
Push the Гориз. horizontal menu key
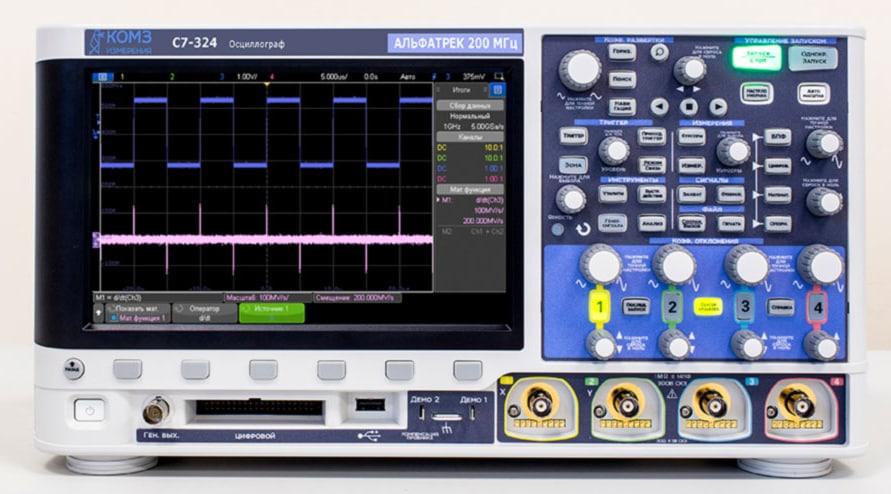(622, 52)
